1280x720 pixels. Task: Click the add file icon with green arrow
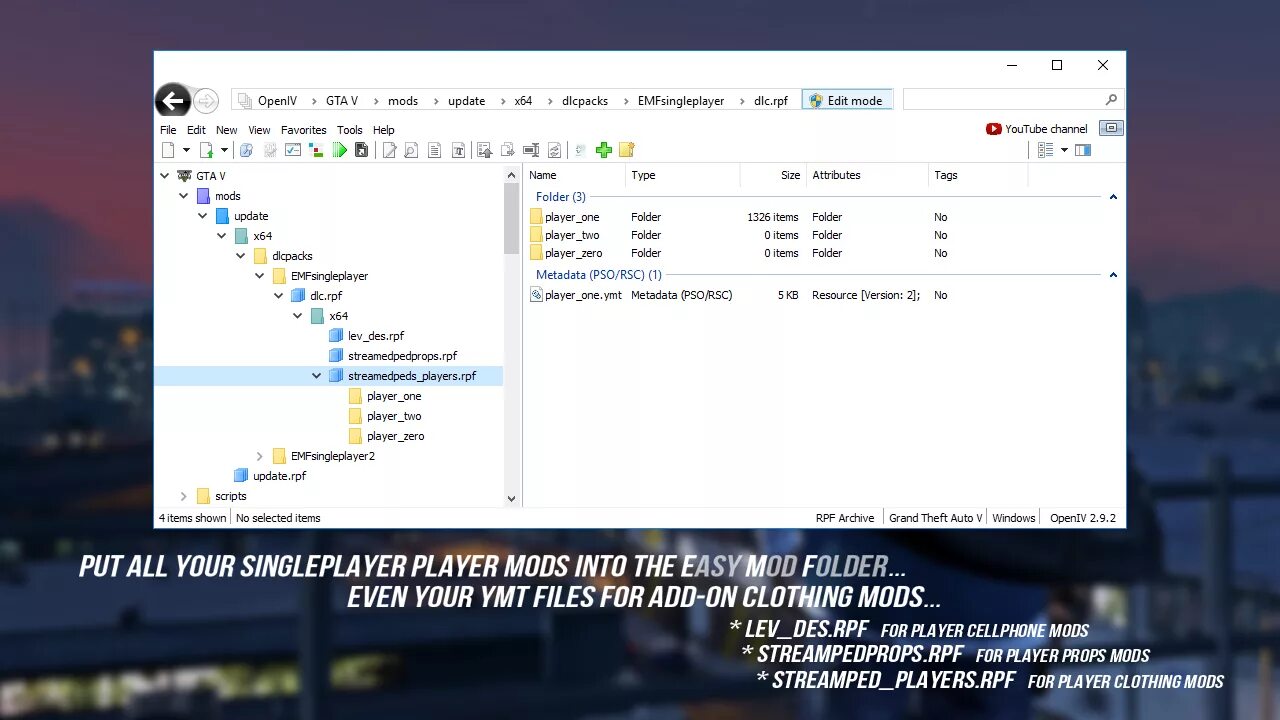(207, 150)
